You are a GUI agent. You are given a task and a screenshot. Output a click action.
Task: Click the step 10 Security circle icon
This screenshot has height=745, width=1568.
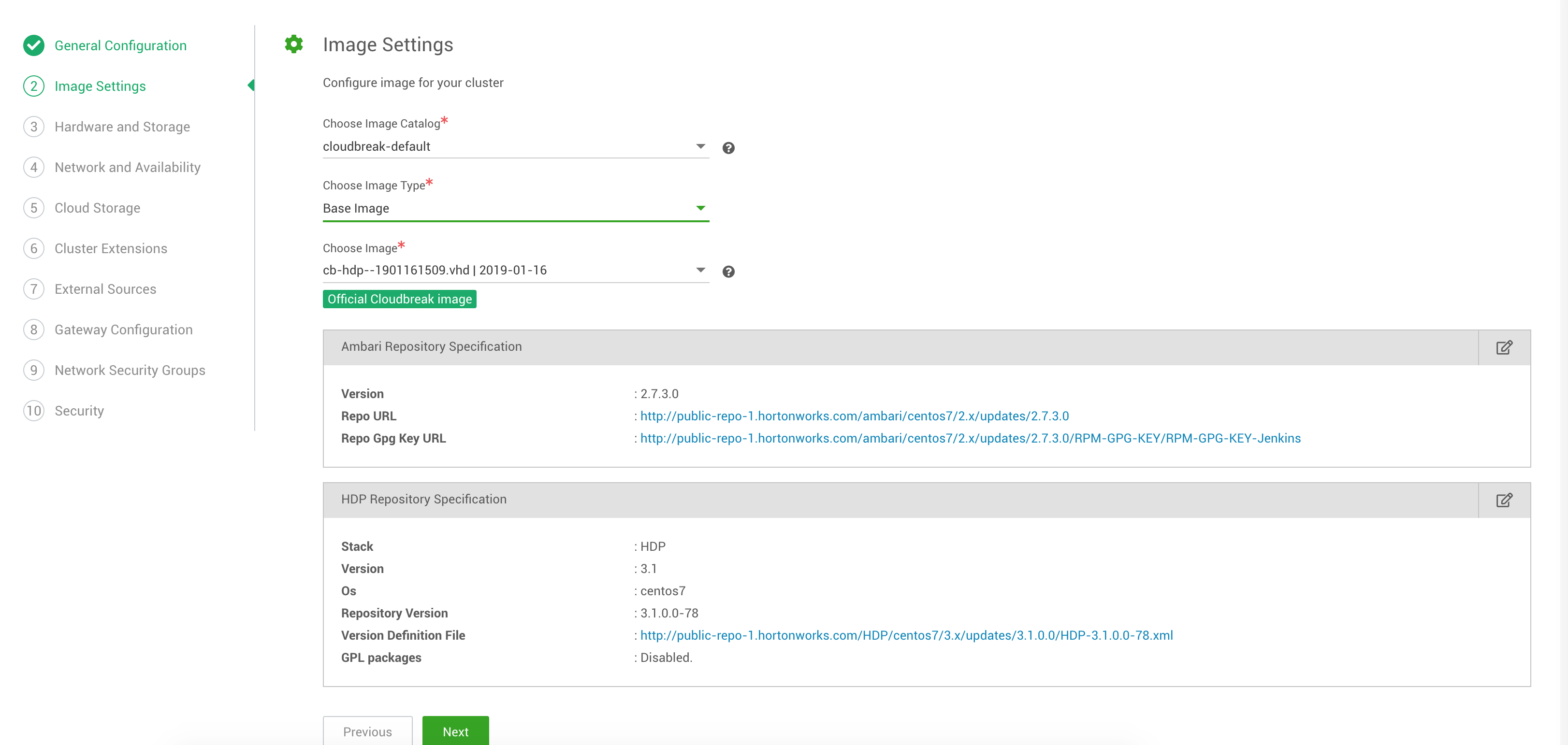coord(33,410)
